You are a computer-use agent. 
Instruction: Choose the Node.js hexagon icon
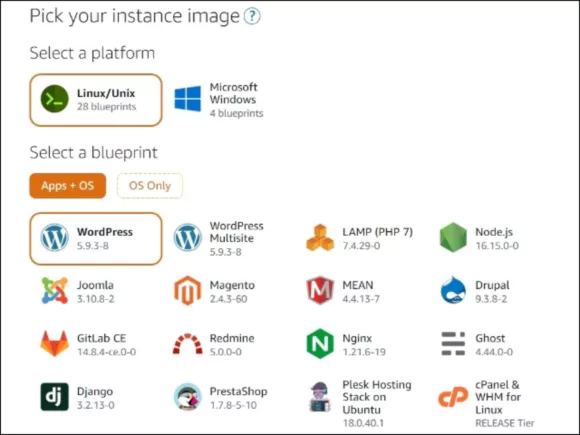tap(453, 237)
